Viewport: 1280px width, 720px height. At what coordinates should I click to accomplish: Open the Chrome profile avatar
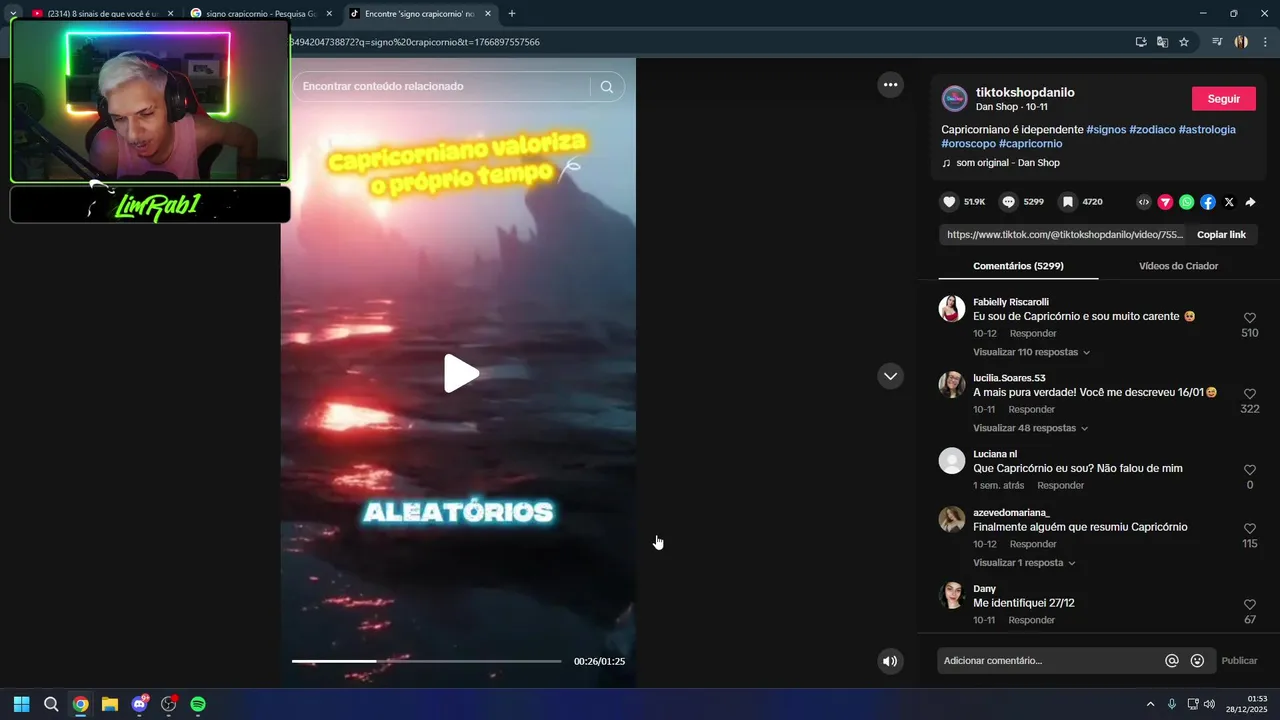click(x=1241, y=42)
